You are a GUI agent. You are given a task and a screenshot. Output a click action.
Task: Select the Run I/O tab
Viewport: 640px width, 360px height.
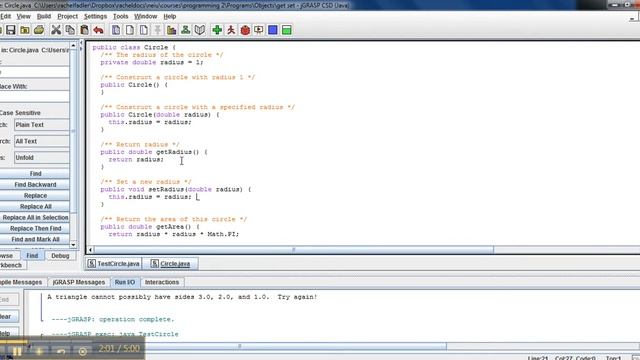click(124, 282)
